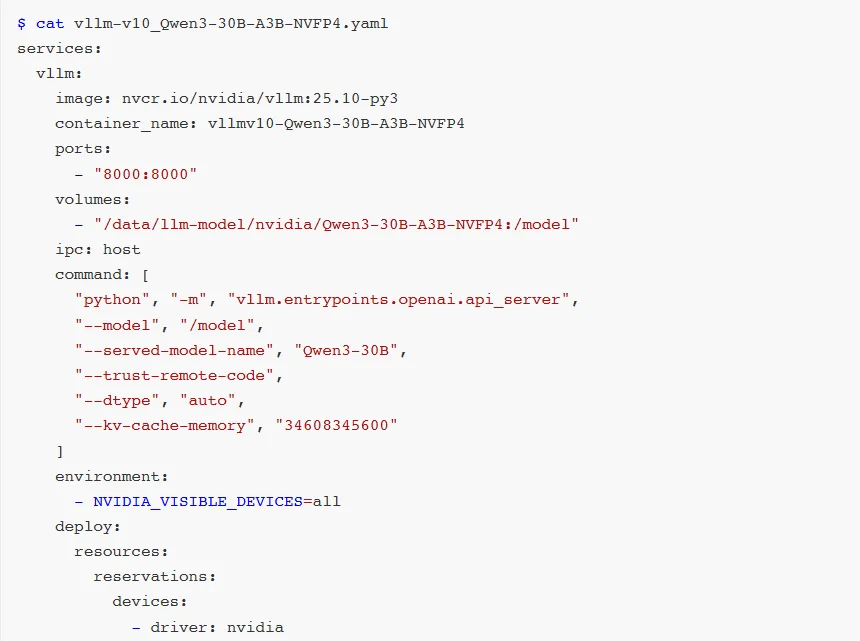
Task: Click the "34608345600" cache memory value
Action: (x=337, y=425)
